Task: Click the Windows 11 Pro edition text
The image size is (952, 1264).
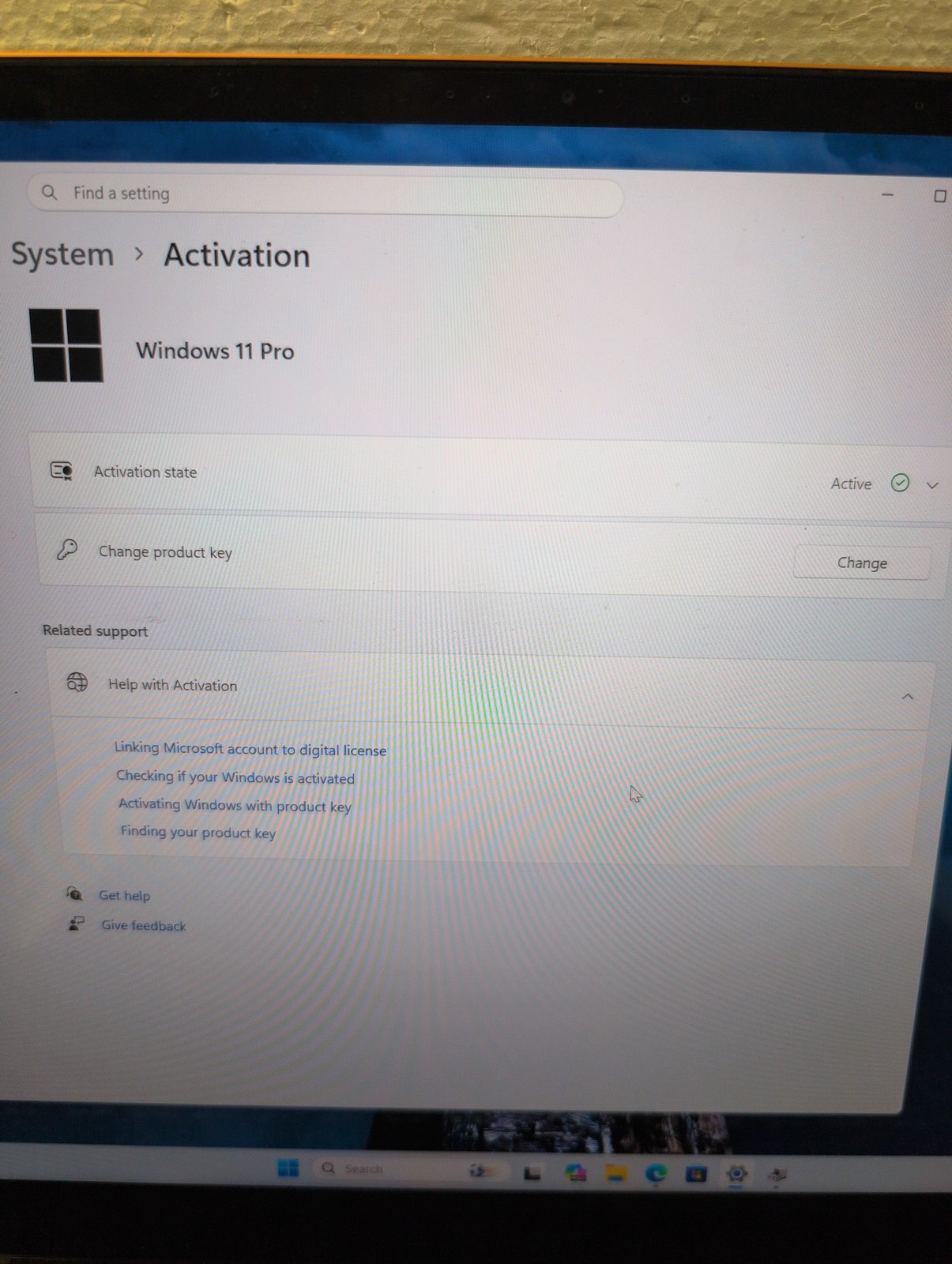Action: (x=215, y=351)
